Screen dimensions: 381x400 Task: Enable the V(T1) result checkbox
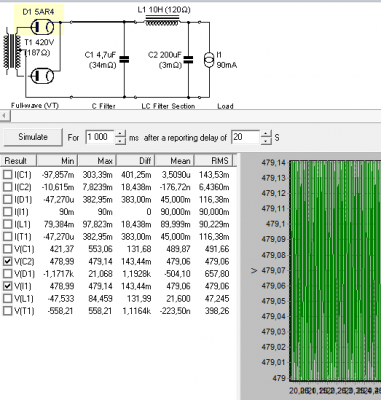click(x=7, y=311)
